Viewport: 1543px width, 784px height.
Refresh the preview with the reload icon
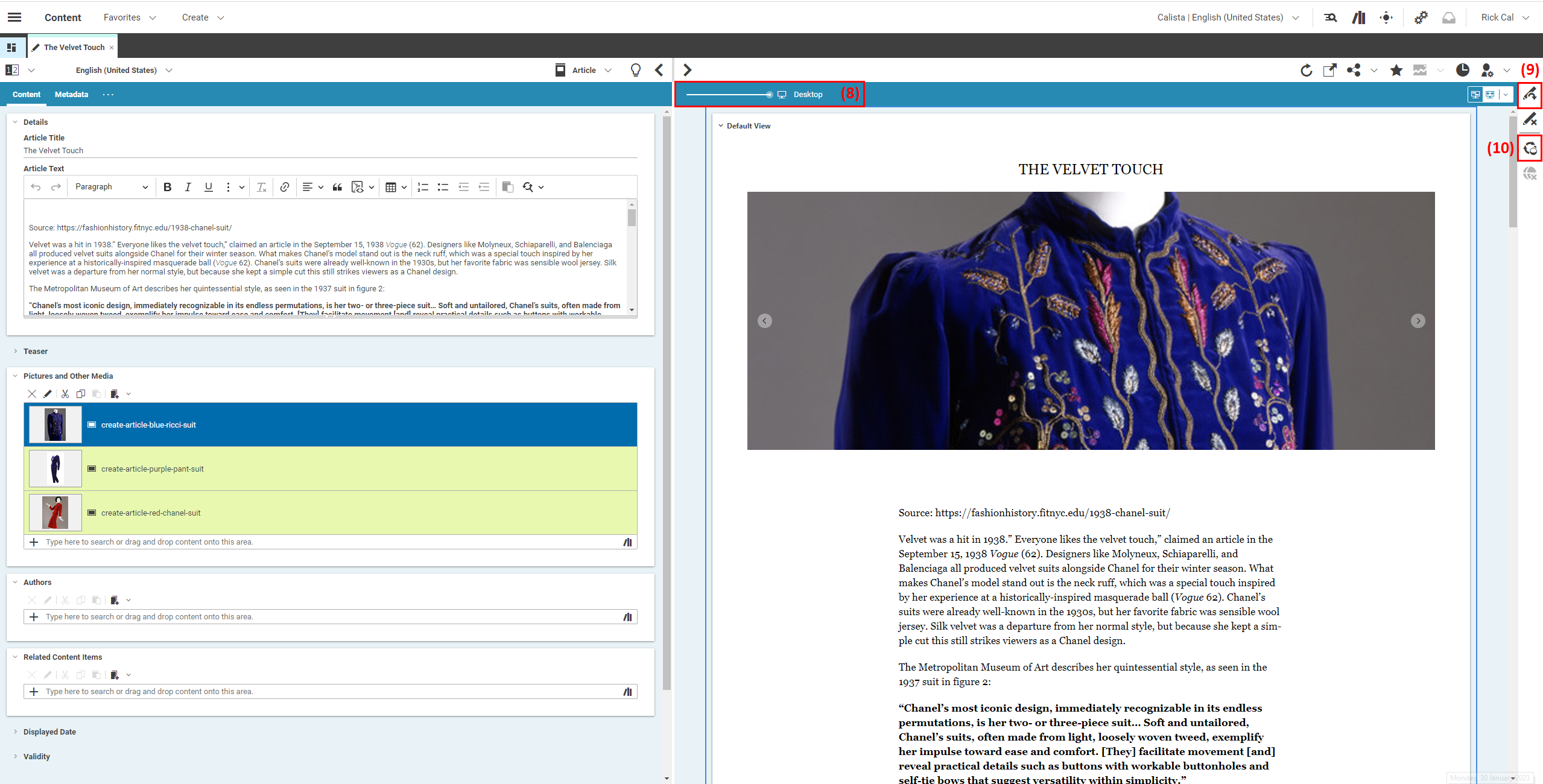[1306, 70]
